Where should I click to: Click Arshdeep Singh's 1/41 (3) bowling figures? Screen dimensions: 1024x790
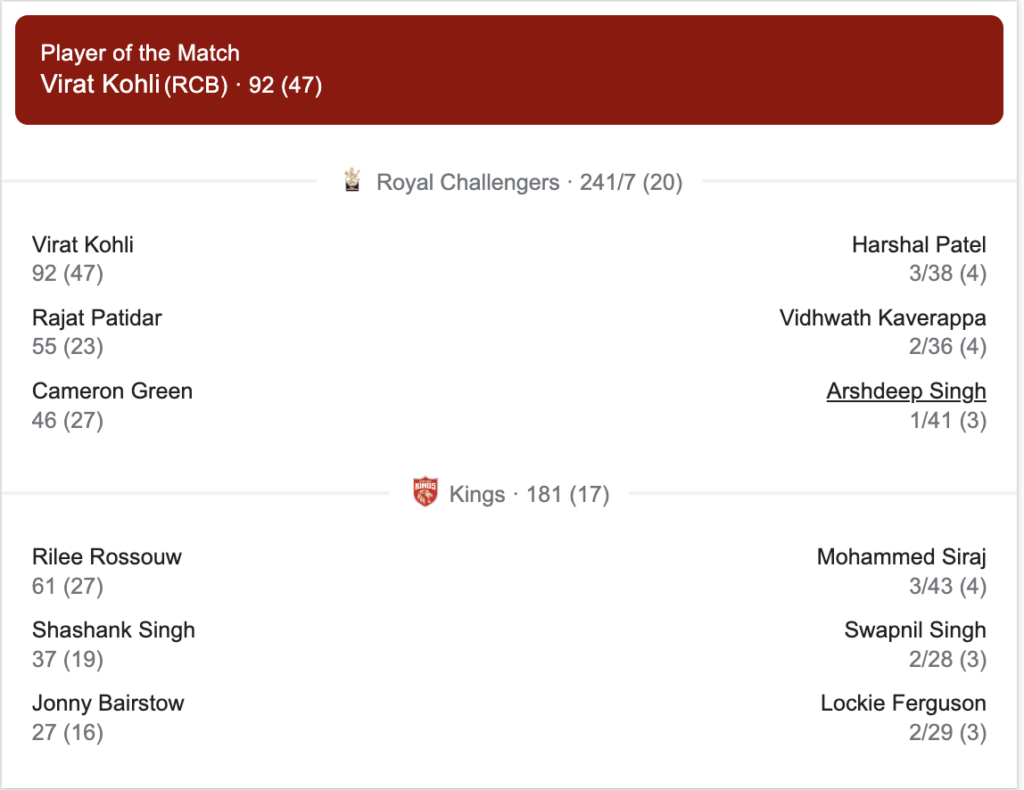(948, 420)
